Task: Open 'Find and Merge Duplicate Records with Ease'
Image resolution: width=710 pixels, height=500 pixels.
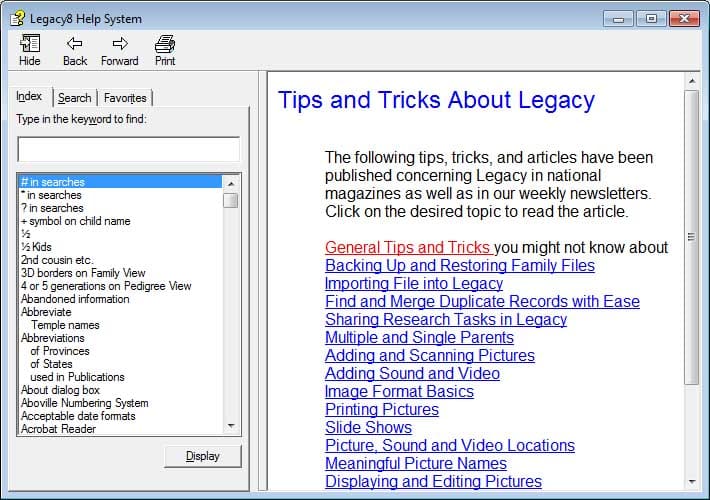Action: coord(482,302)
